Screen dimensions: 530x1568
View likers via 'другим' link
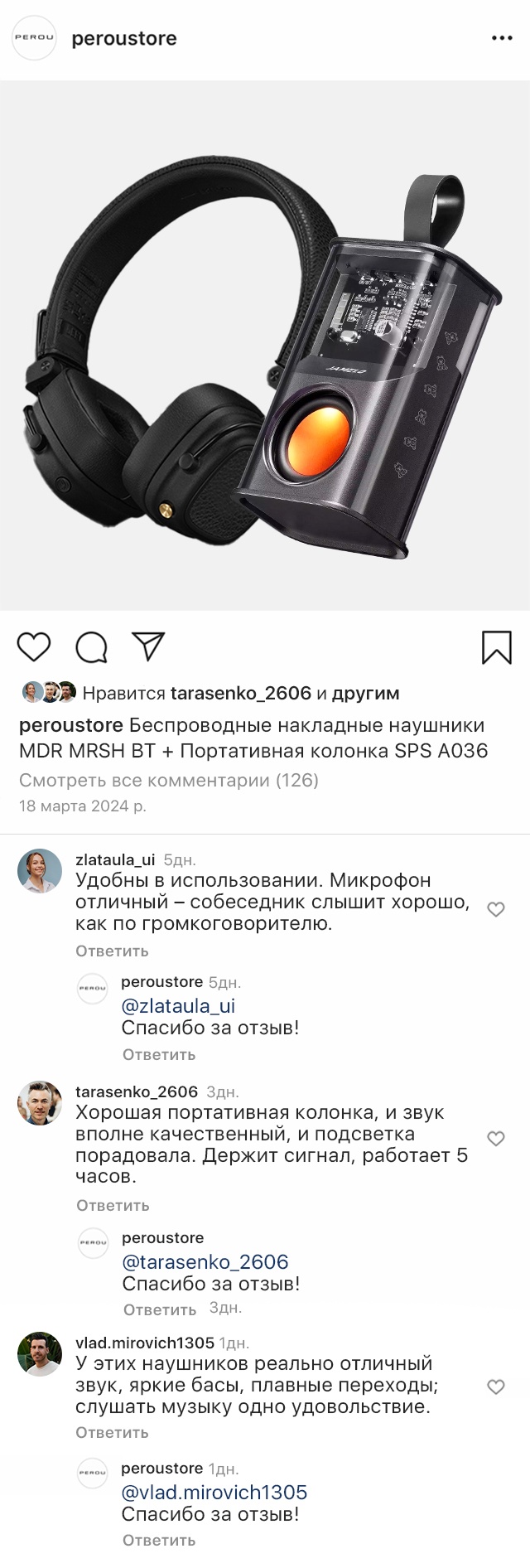click(366, 693)
